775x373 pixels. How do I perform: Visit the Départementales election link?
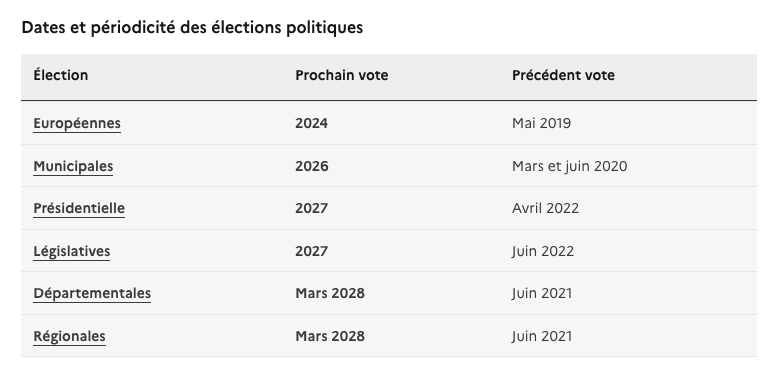coord(92,293)
